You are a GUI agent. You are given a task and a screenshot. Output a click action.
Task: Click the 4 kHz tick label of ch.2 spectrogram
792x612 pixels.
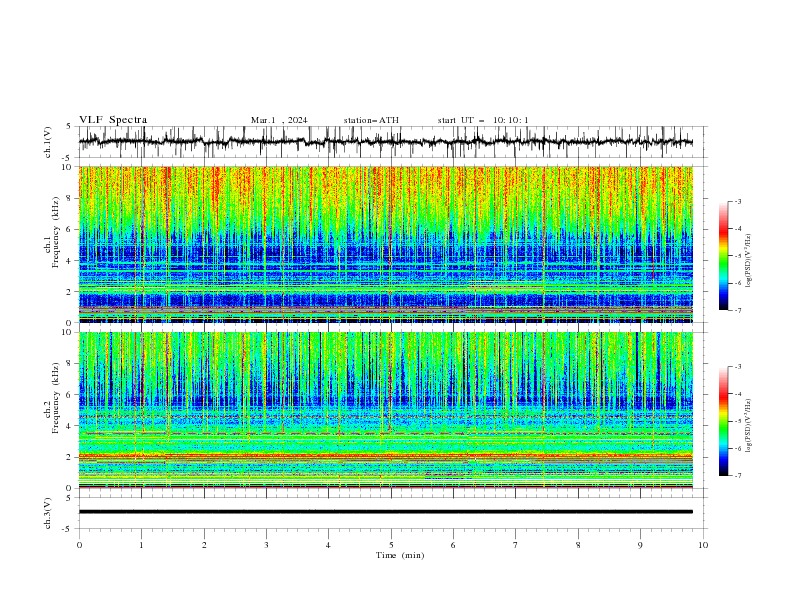point(71,426)
